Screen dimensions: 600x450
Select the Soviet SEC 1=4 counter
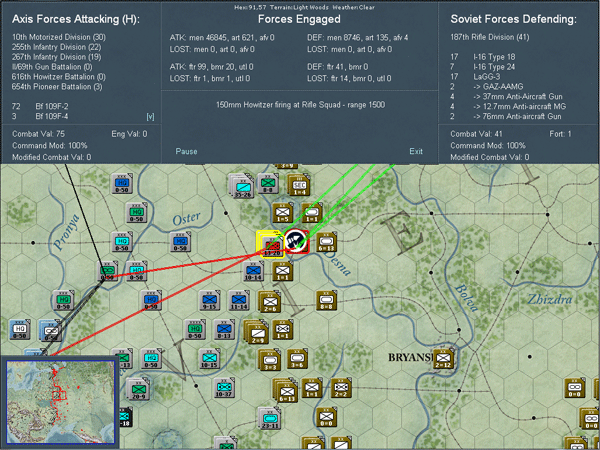tap(299, 186)
